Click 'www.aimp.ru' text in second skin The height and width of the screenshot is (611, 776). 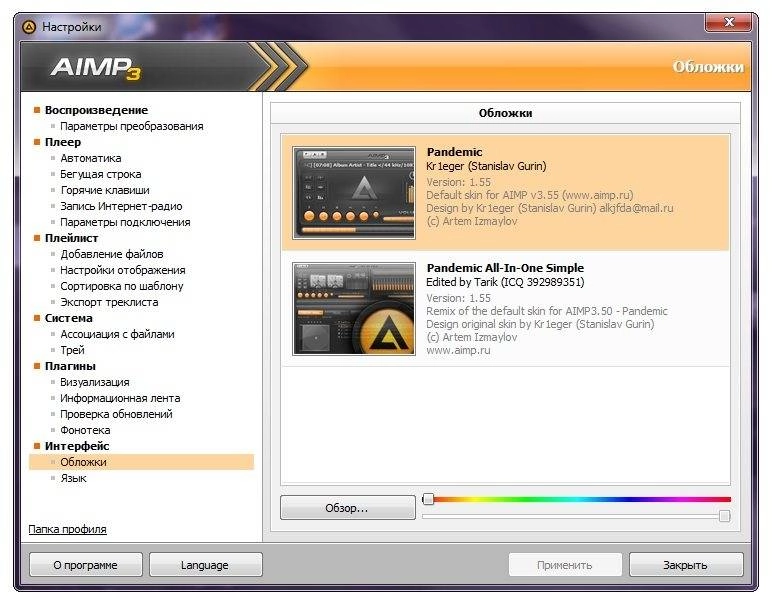[458, 350]
